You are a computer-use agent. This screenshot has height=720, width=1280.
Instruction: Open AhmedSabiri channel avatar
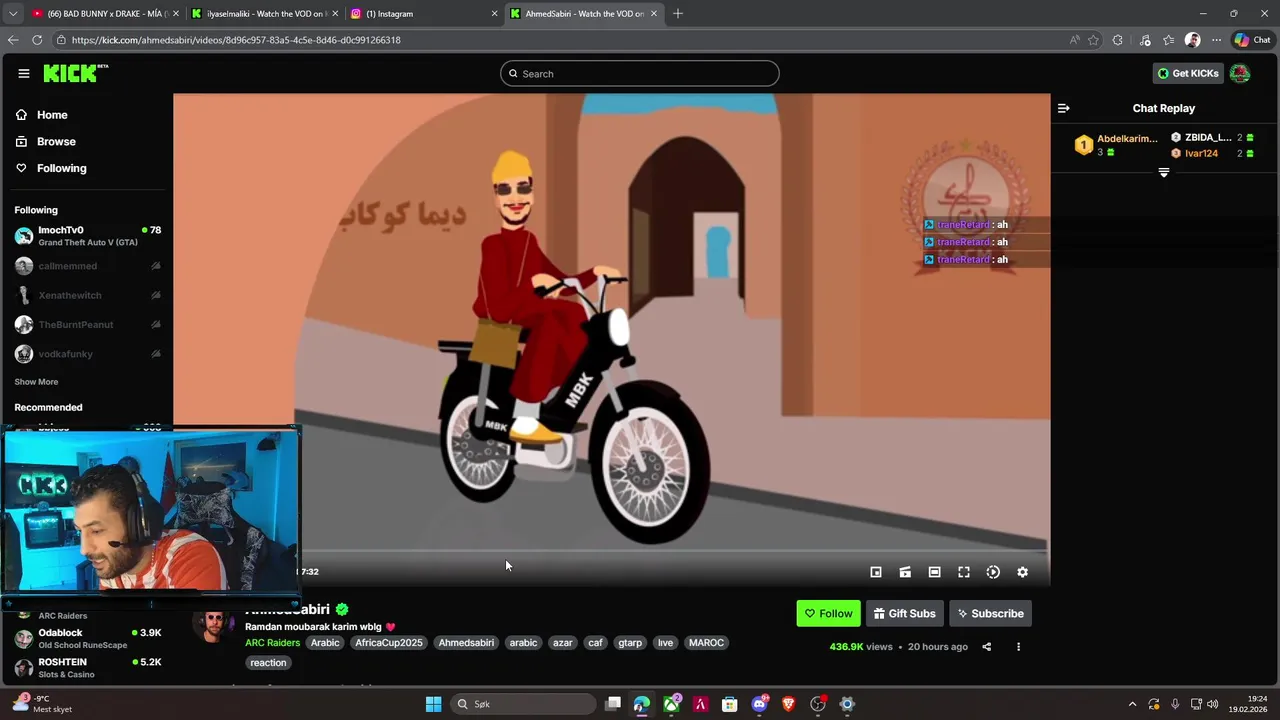[213, 626]
